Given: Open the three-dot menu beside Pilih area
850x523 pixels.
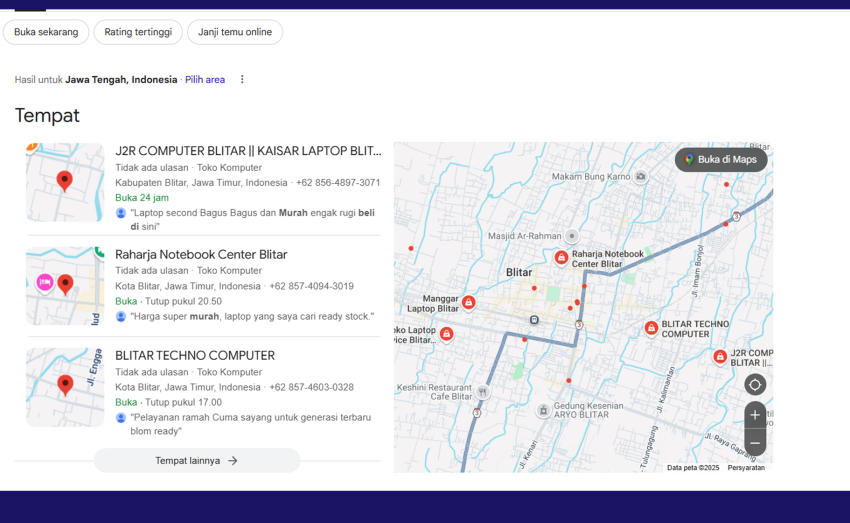Looking at the screenshot, I should 242,80.
